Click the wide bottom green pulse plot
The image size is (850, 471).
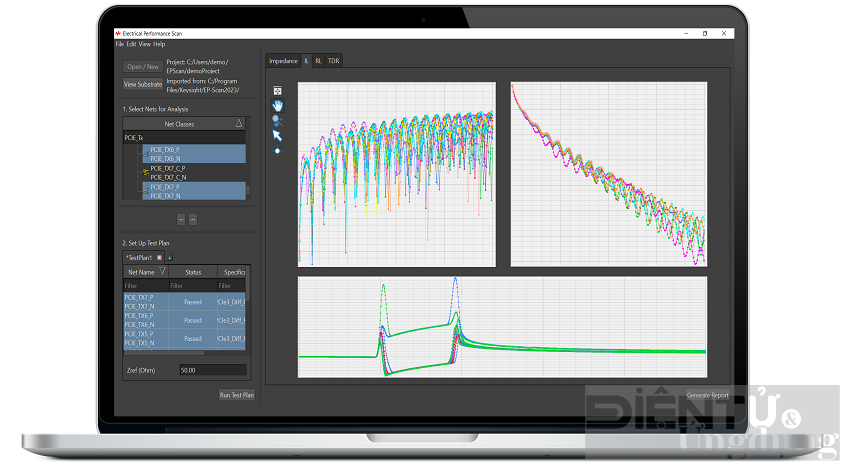point(502,327)
